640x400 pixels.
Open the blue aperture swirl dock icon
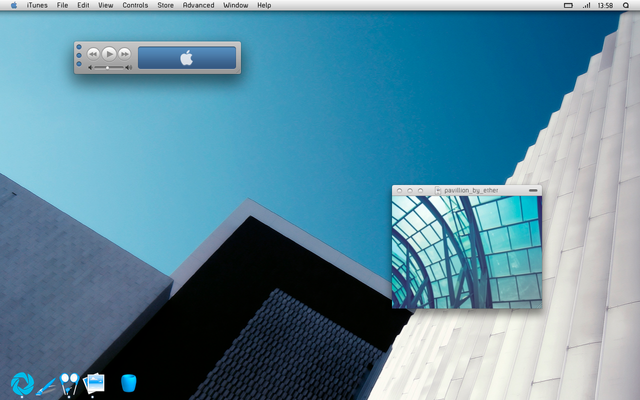[x=22, y=384]
